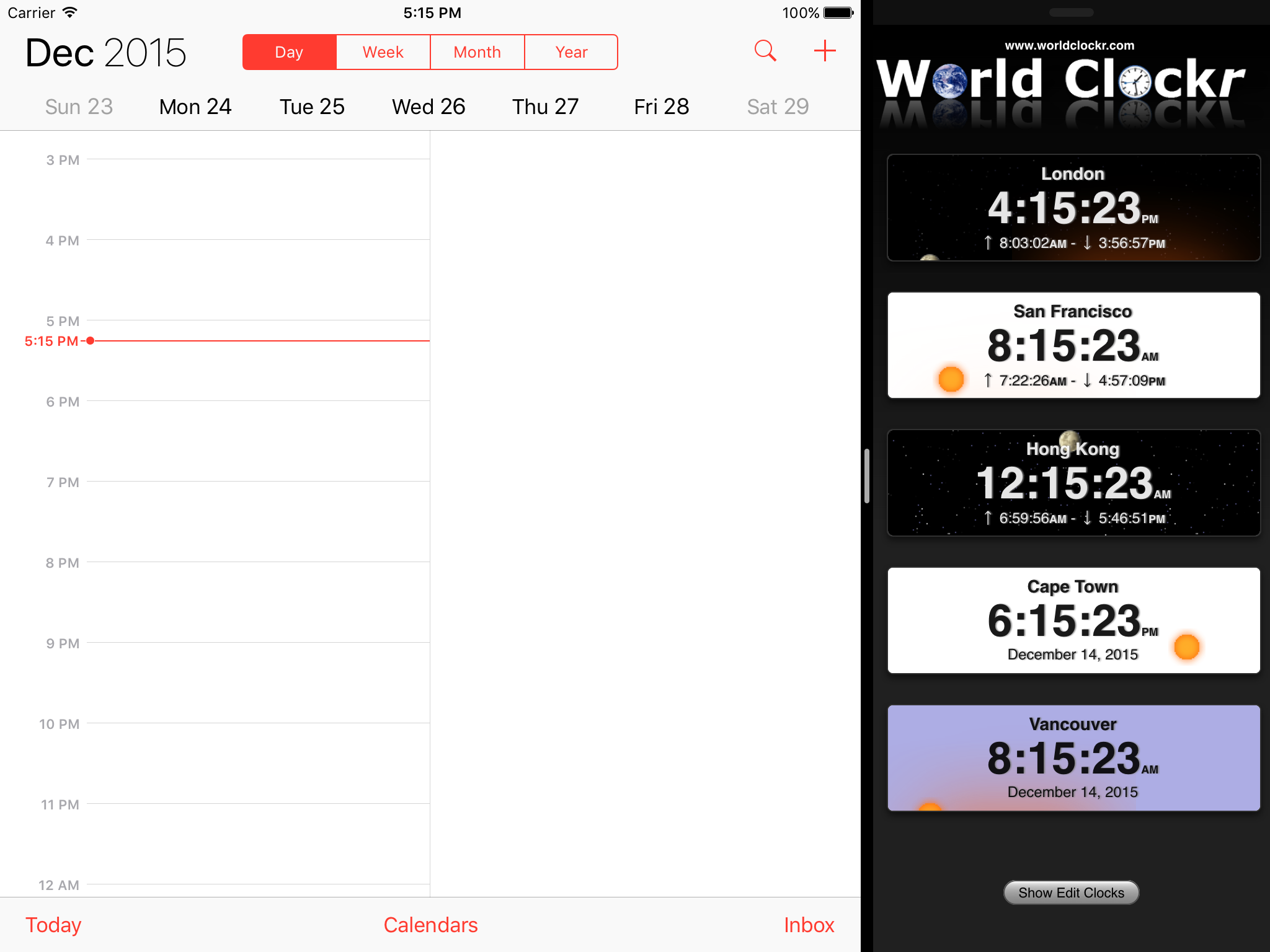Viewport: 1270px width, 952px height.
Task: Switch calendar to Day view
Action: click(x=289, y=52)
